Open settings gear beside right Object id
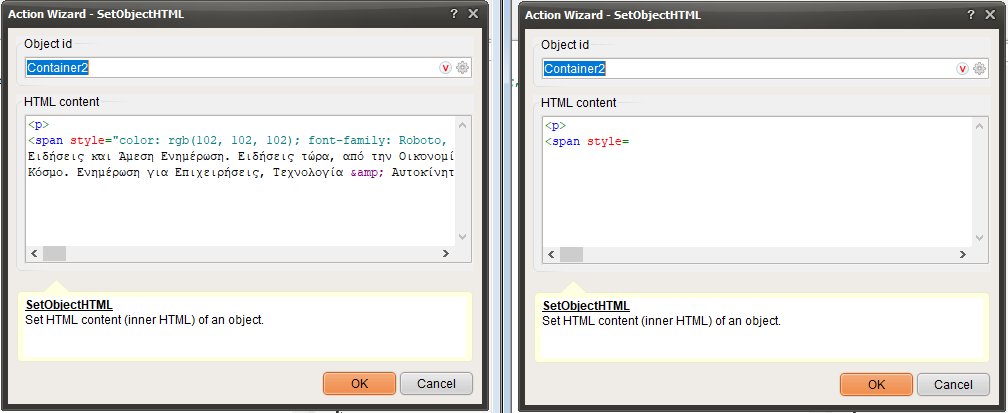Image resolution: width=1008 pixels, height=413 pixels. pyautogui.click(x=979, y=68)
